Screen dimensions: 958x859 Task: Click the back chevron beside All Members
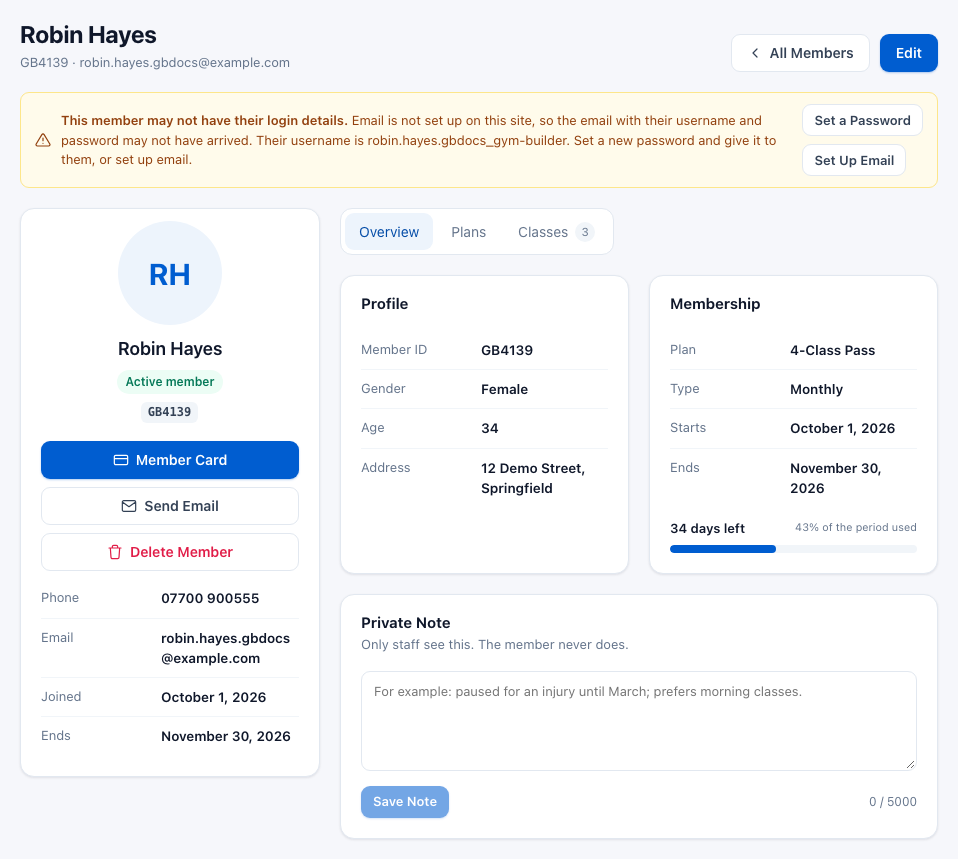pyautogui.click(x=755, y=53)
